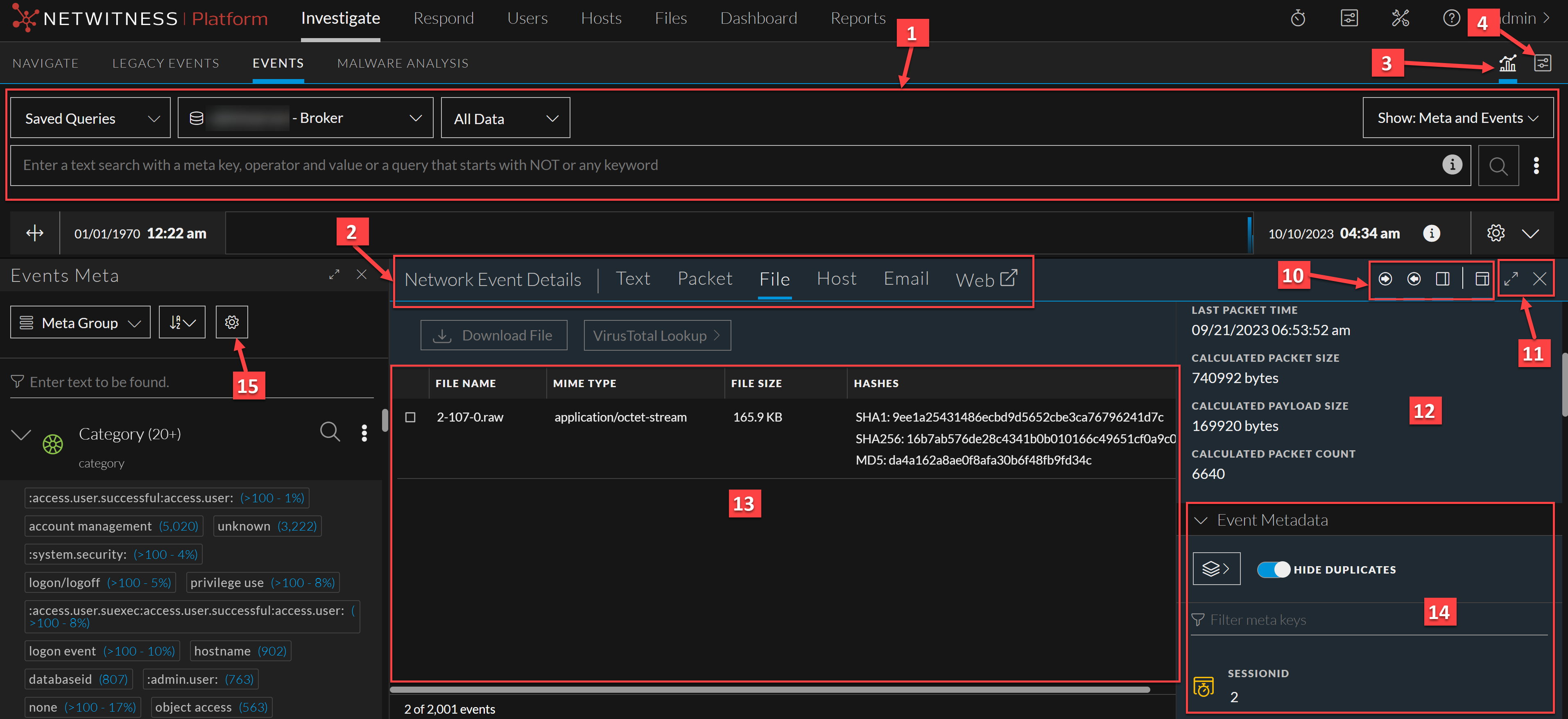Click the jobs stopwatch icon in top bar
The width and height of the screenshot is (1568, 719).
[1298, 18]
